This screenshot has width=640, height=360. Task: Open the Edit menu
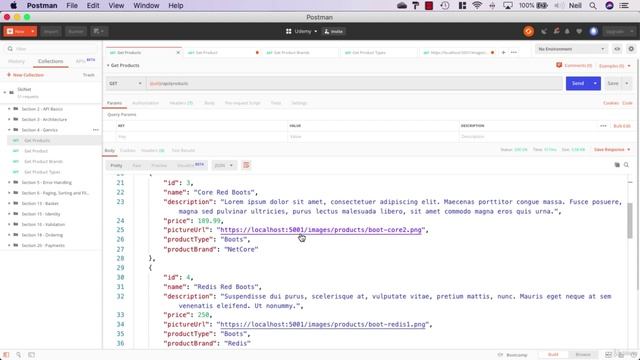(x=93, y=6)
